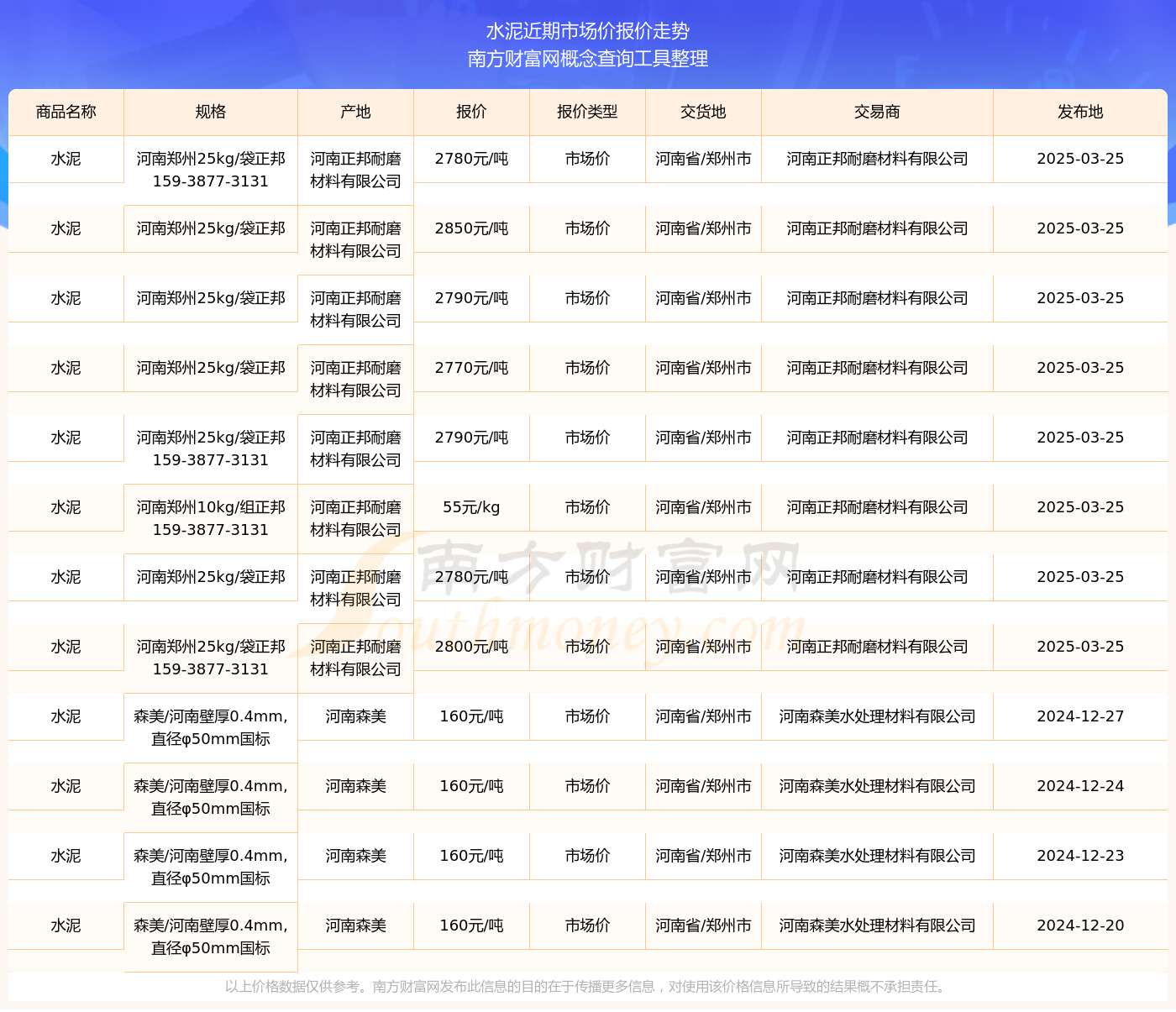1176x1012 pixels.
Task: Click 河南省/郑州市 in the 2800元/吨 row
Action: [x=703, y=647]
